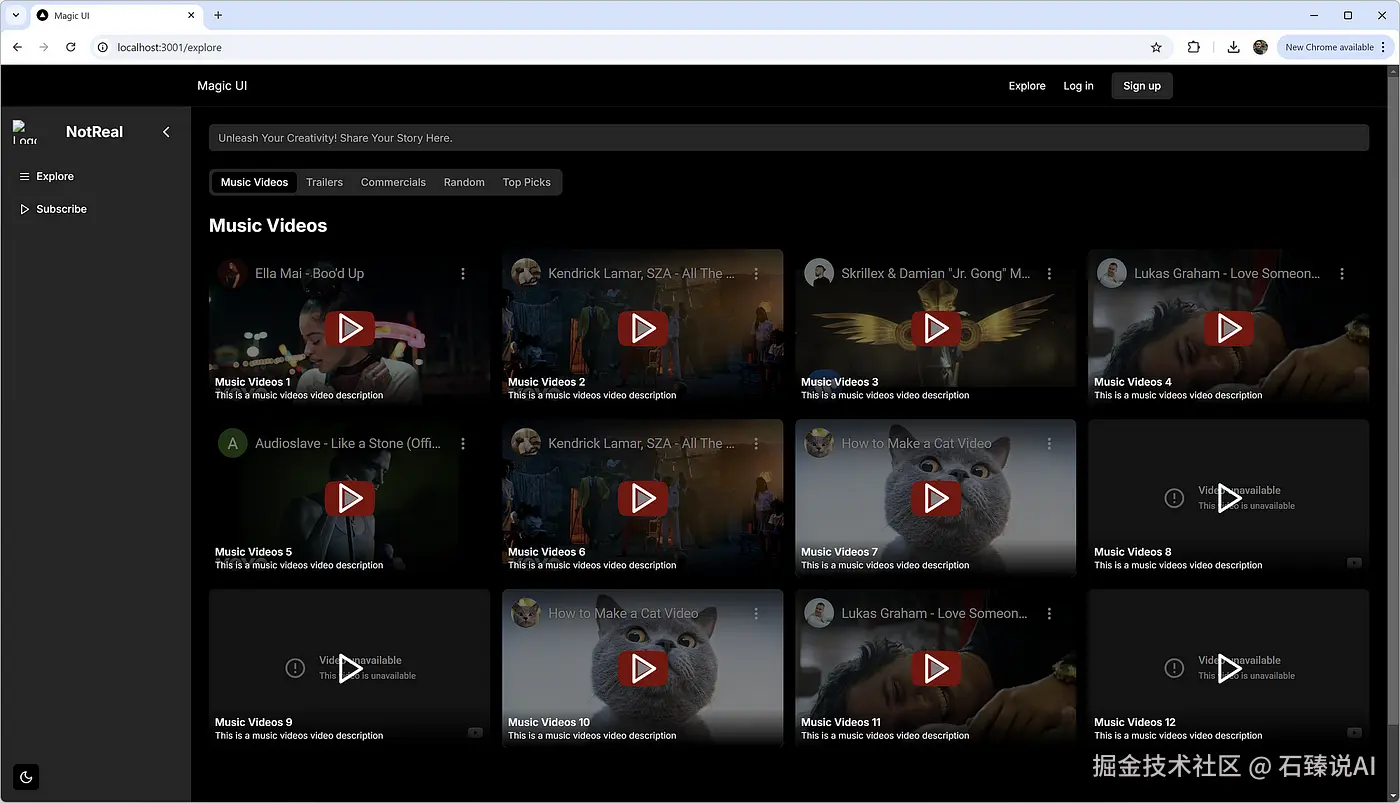This screenshot has height=803, width=1400.
Task: Play the Music Videos 11 video
Action: pos(935,668)
